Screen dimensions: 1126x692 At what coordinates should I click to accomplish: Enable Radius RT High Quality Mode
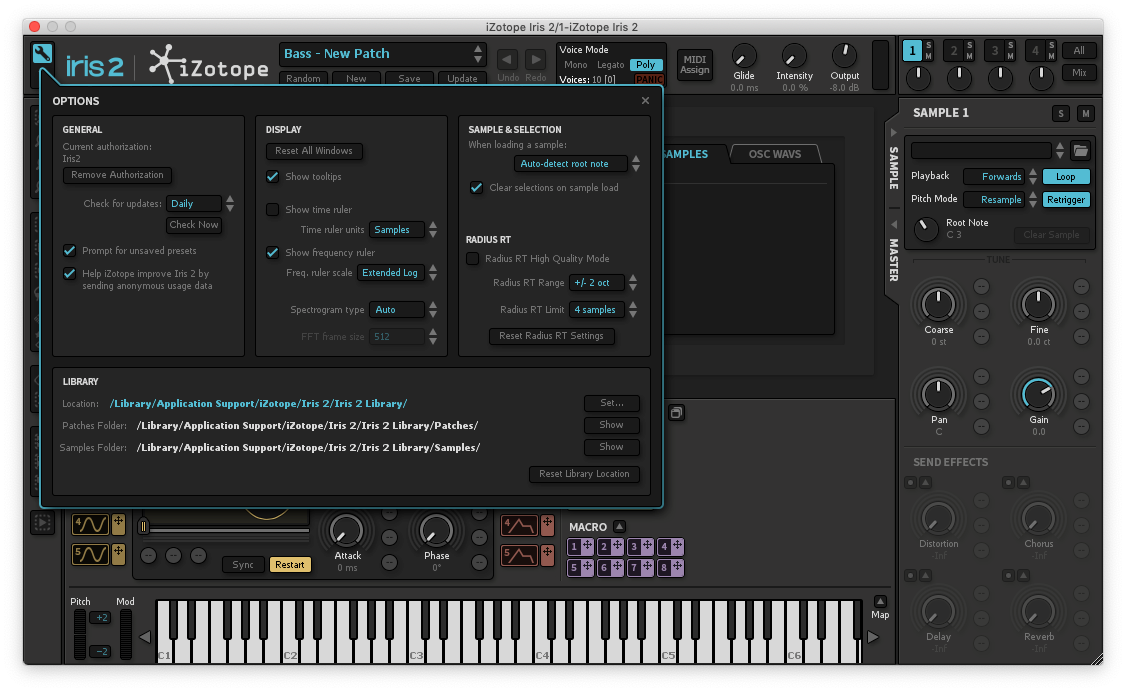(473, 258)
